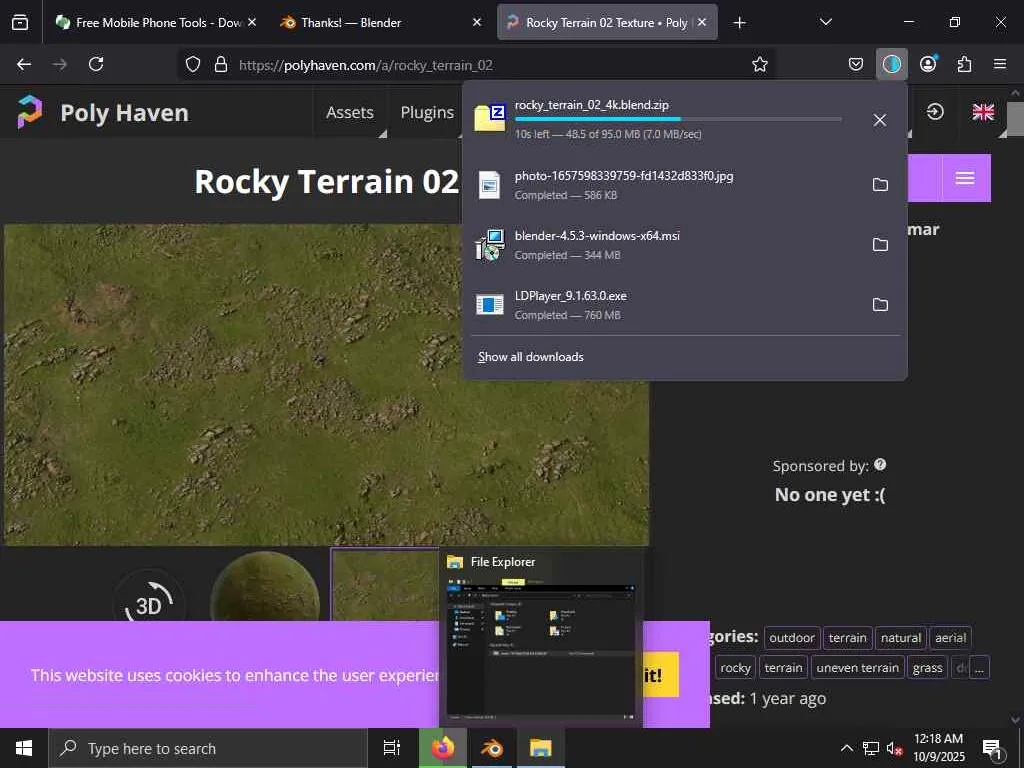Expand the hidden tags ellipsis button
The image size is (1024, 768).
[979, 668]
